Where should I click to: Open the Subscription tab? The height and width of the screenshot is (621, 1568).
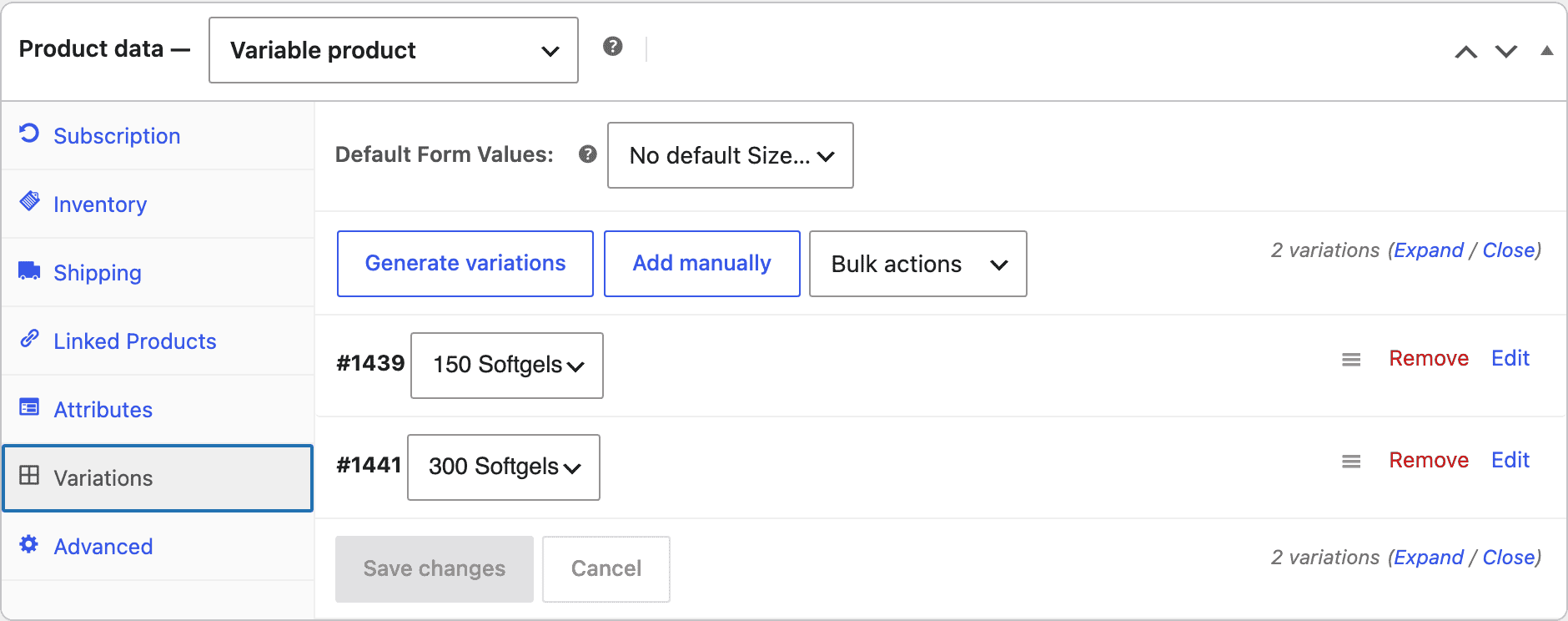(158, 136)
